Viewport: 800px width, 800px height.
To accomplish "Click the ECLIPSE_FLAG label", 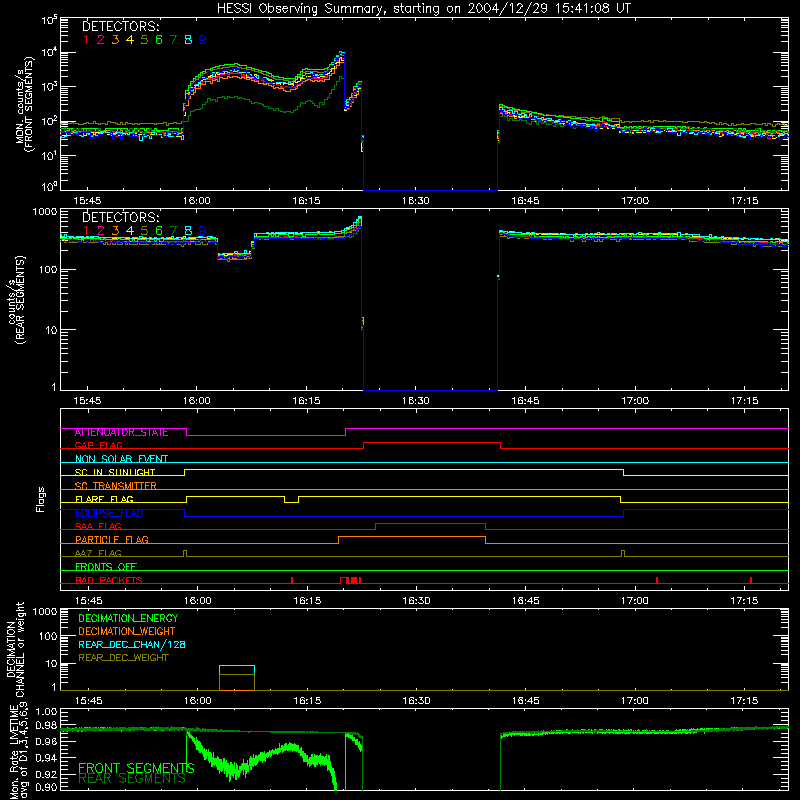I will click(x=109, y=513).
